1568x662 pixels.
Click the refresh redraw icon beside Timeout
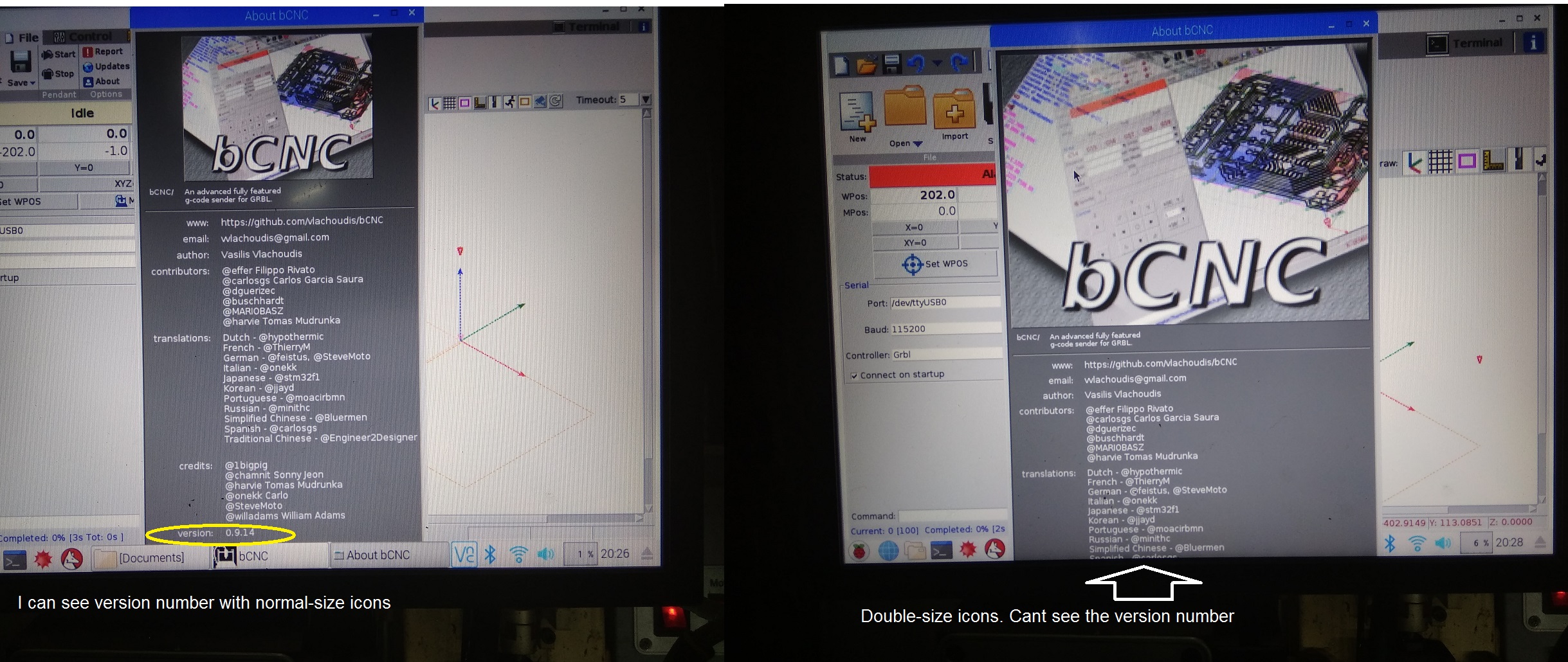[x=556, y=101]
